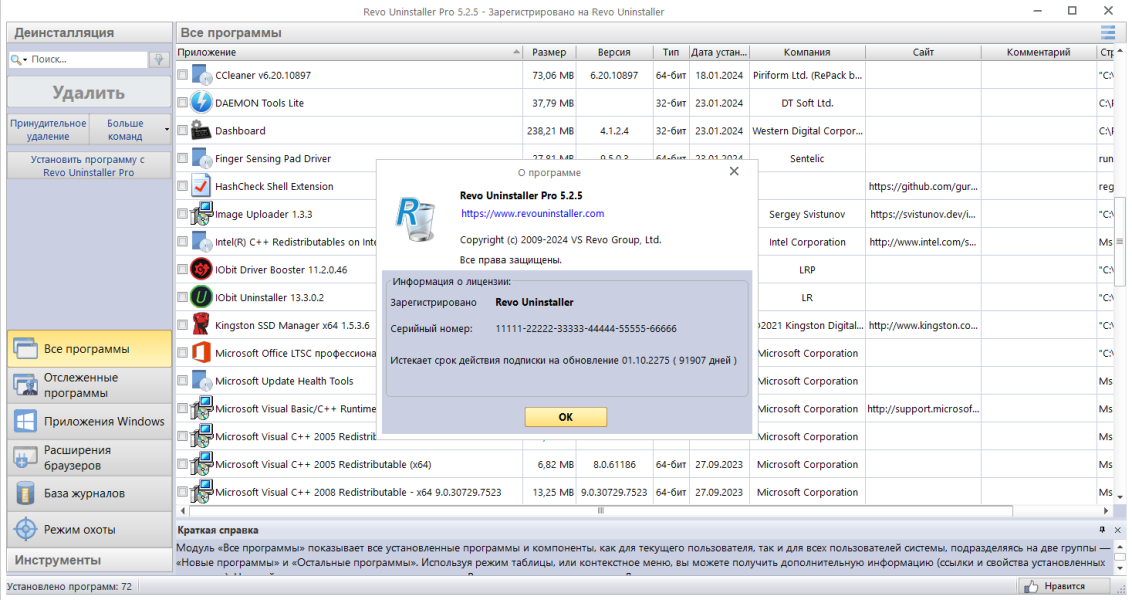
Task: Collapse the Деинсталляция section header
Action: coord(90,32)
